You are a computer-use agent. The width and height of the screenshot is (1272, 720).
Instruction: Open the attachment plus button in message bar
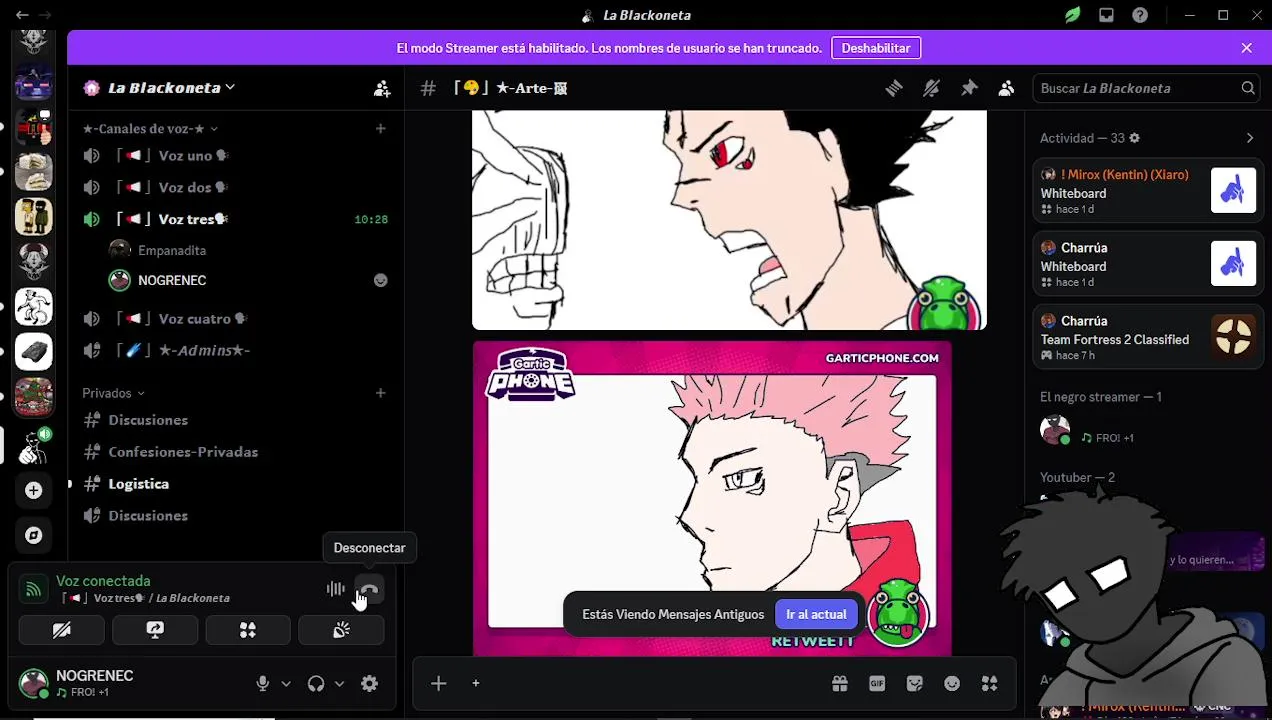click(438, 684)
